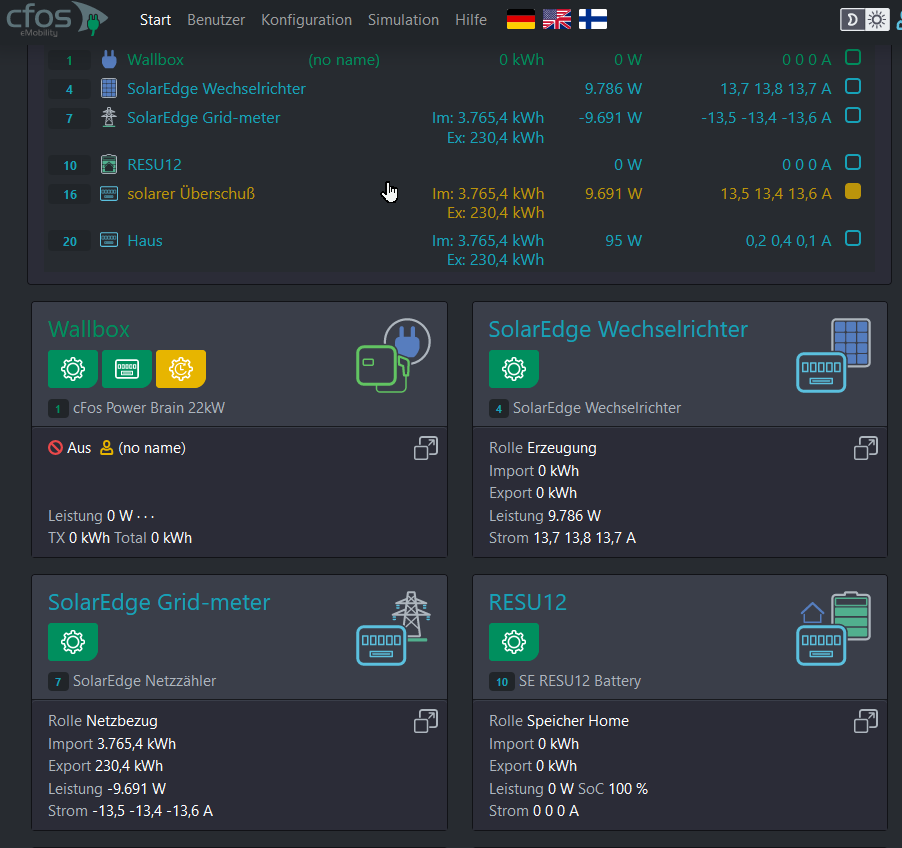Click the red Aus status icon
The image size is (902, 848).
pyautogui.click(x=55, y=448)
